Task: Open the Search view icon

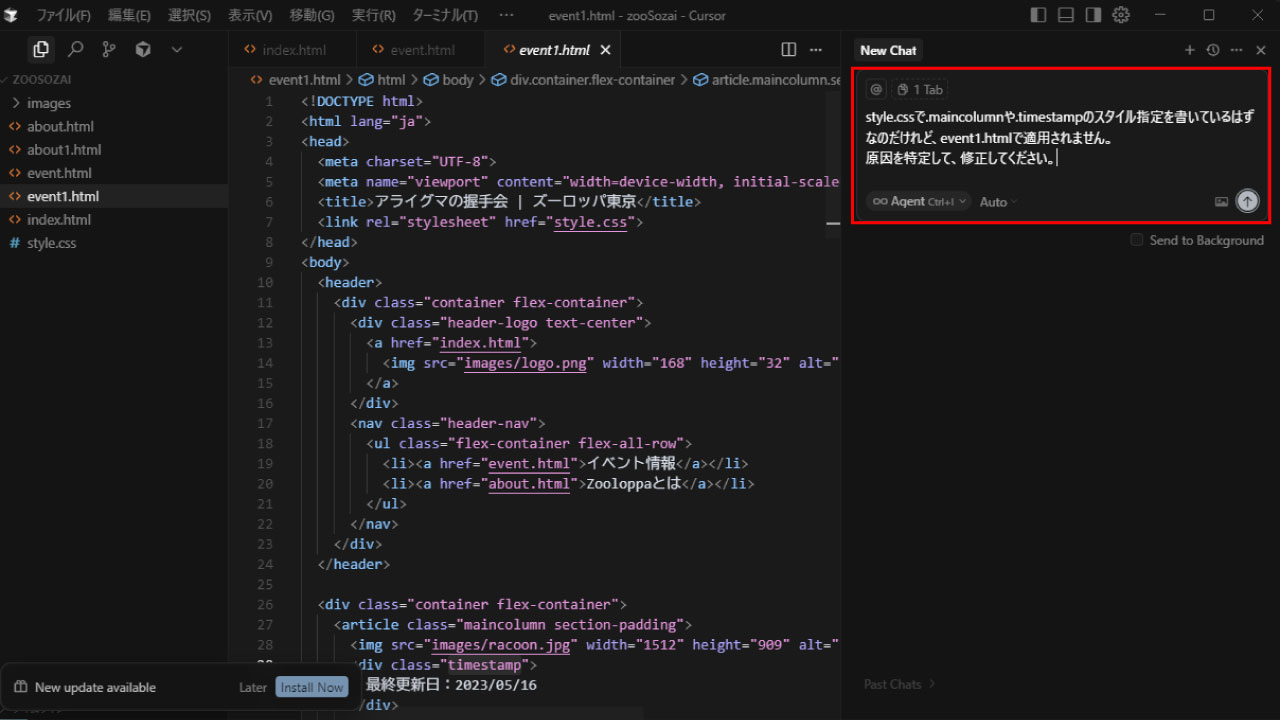Action: click(x=75, y=49)
